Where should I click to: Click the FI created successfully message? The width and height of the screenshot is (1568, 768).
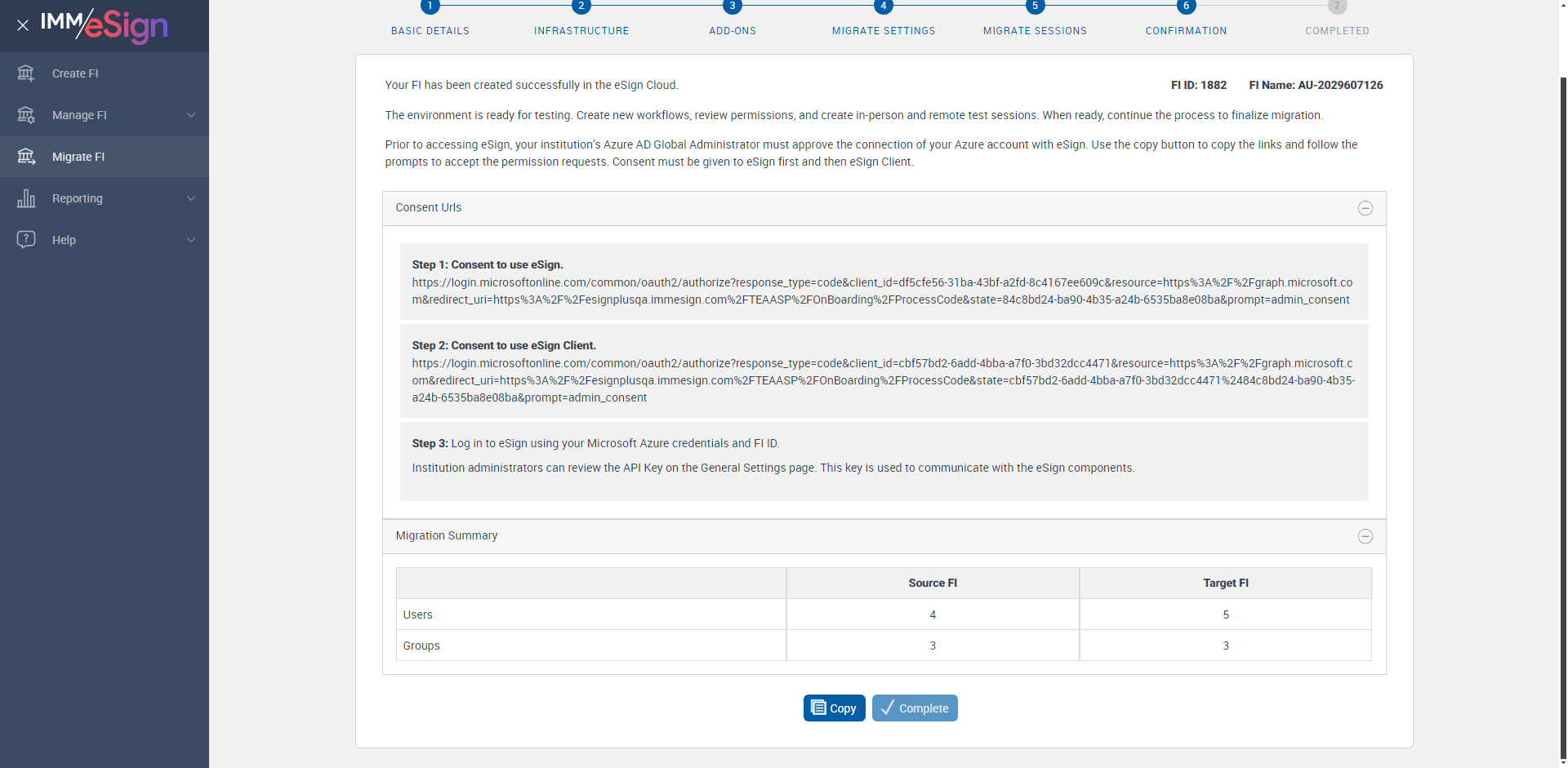pyautogui.click(x=532, y=85)
